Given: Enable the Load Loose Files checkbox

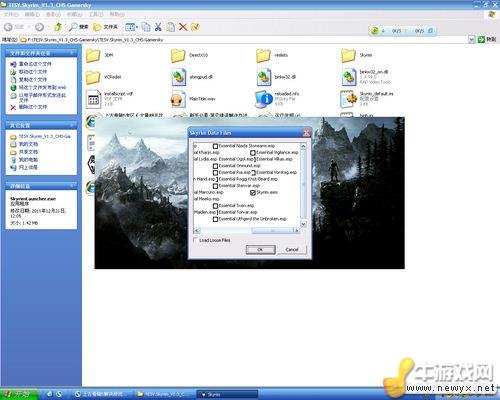Looking at the screenshot, I should tap(195, 240).
